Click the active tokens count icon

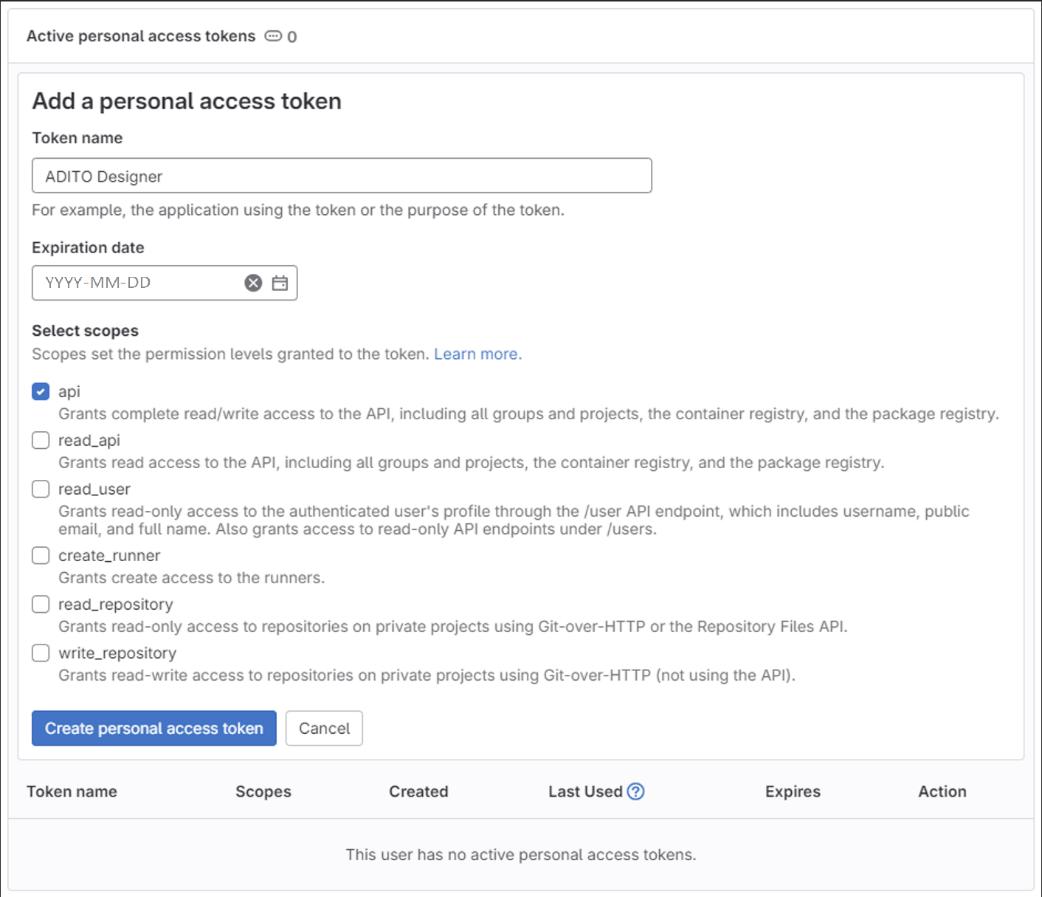pyautogui.click(x=273, y=36)
